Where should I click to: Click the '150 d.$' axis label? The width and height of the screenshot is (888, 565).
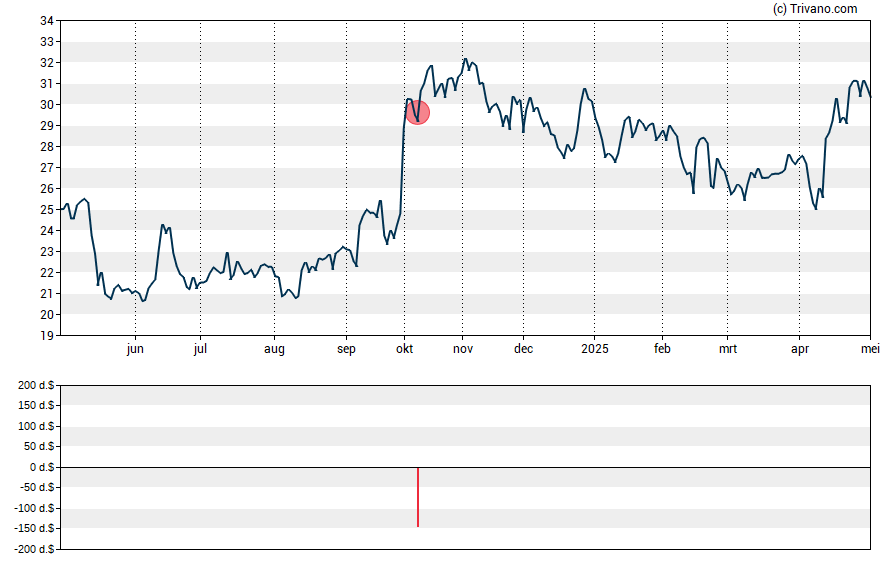(x=36, y=405)
